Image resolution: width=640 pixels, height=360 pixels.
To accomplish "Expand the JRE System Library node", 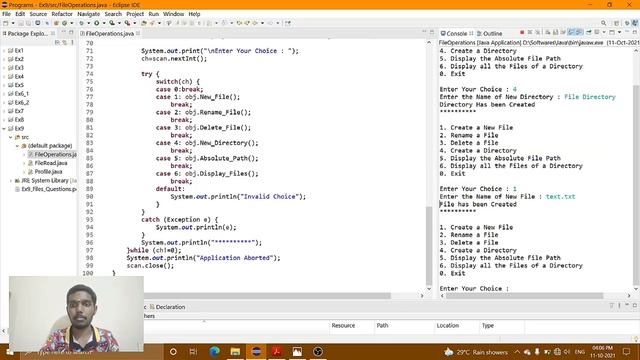I will click(x=11, y=180).
